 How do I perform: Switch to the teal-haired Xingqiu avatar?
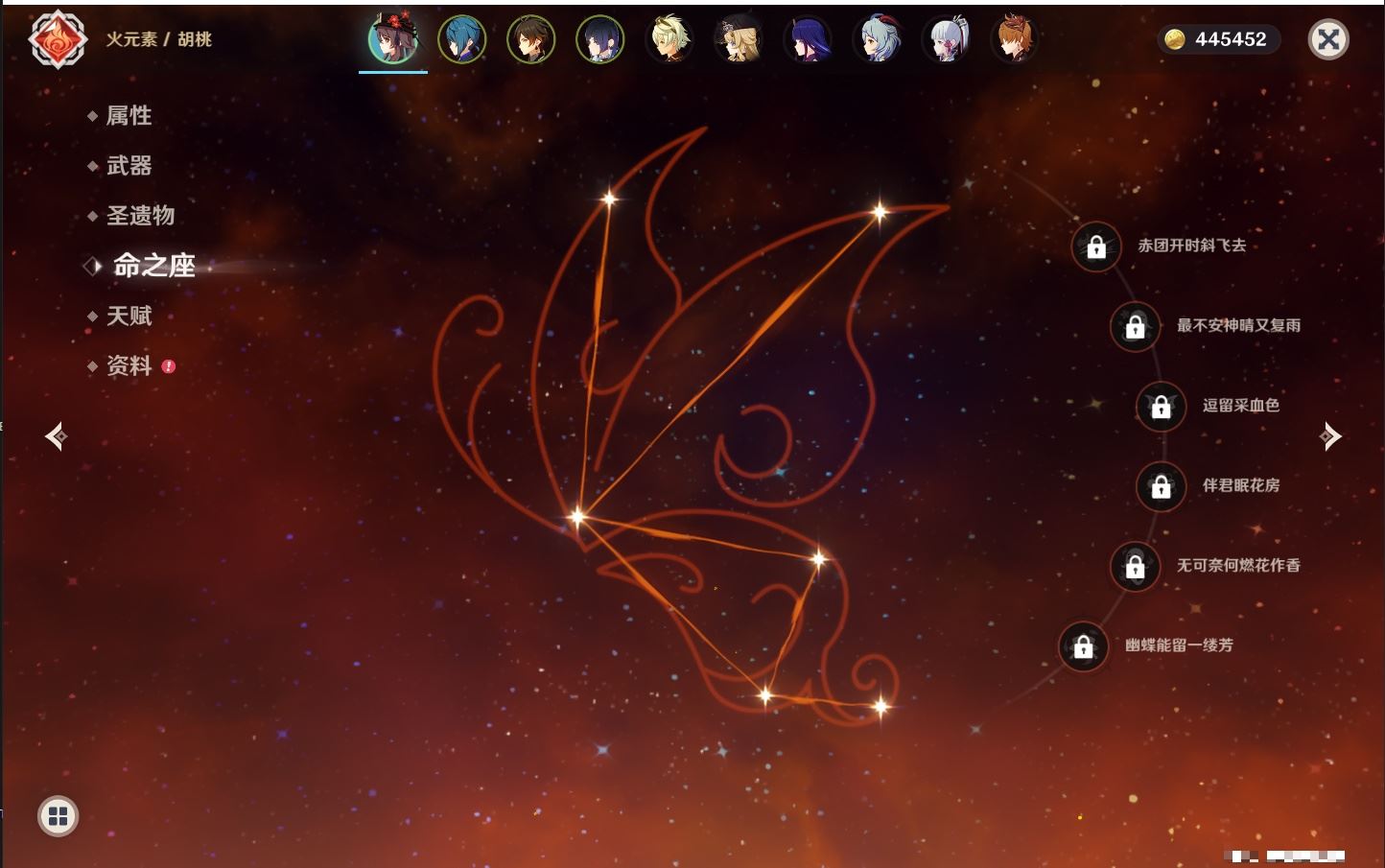(462, 40)
